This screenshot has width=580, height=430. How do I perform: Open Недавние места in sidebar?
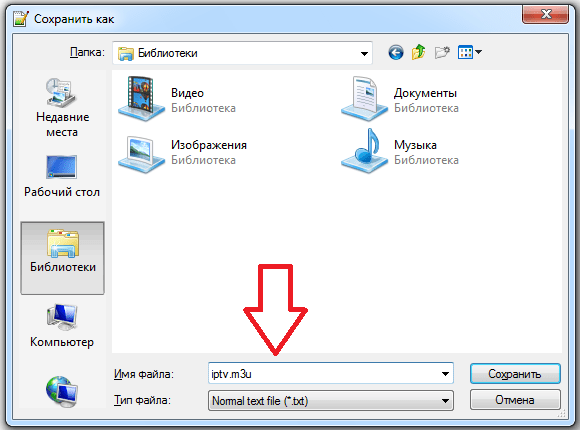(x=62, y=107)
